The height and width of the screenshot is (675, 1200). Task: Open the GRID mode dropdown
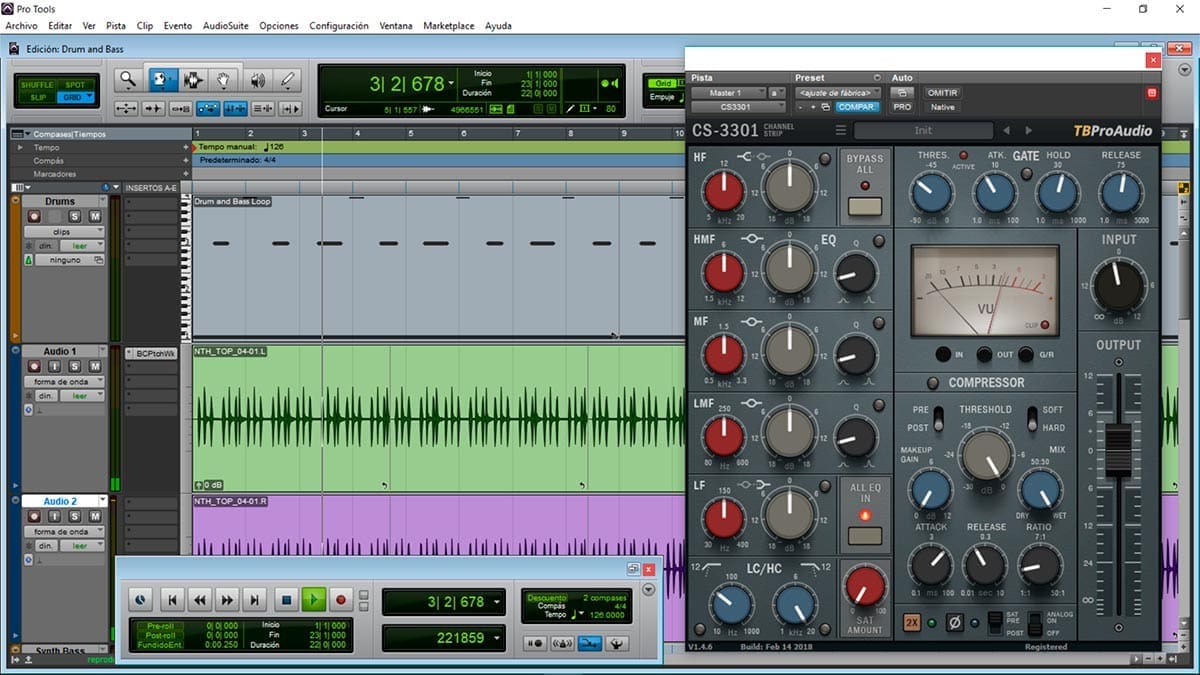point(75,97)
